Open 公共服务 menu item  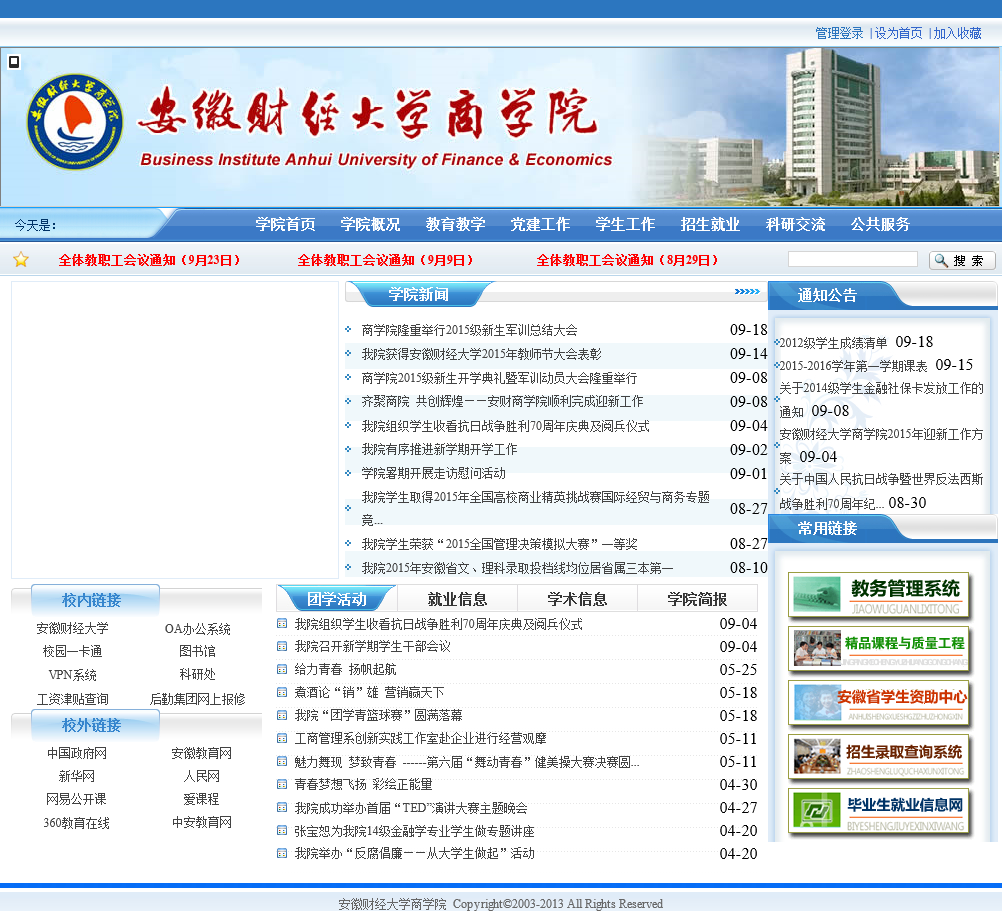[x=880, y=224]
